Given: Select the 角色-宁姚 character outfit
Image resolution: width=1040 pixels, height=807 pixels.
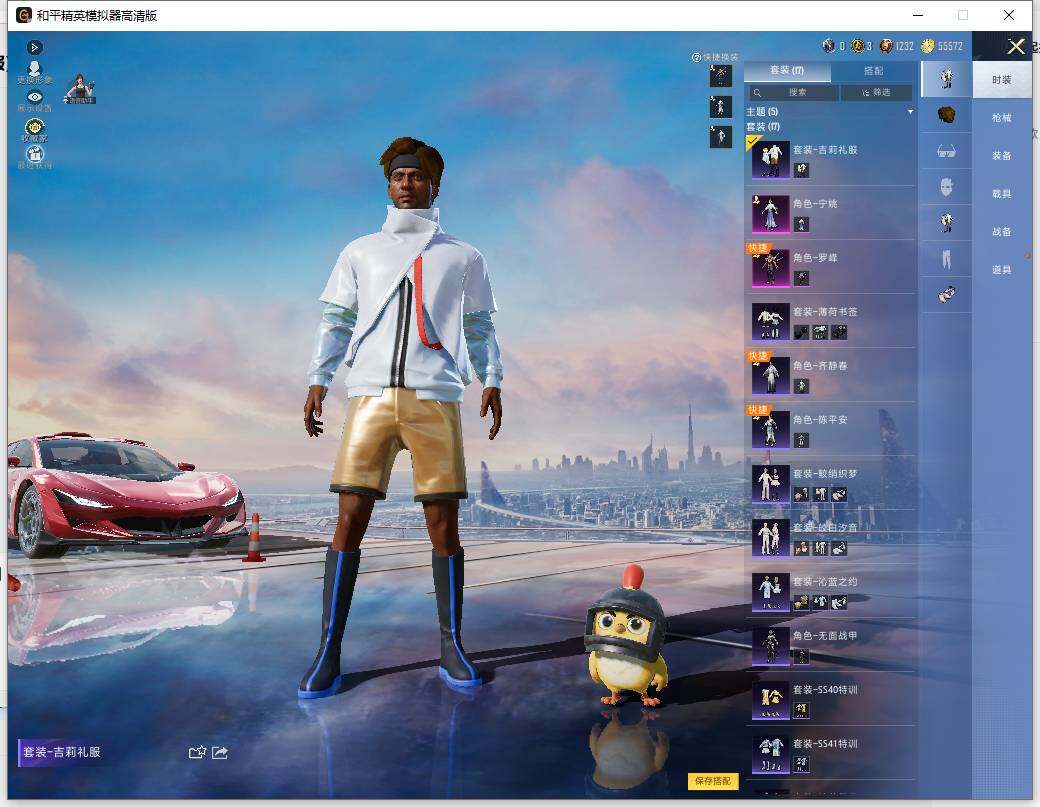Looking at the screenshot, I should pyautogui.click(x=830, y=214).
